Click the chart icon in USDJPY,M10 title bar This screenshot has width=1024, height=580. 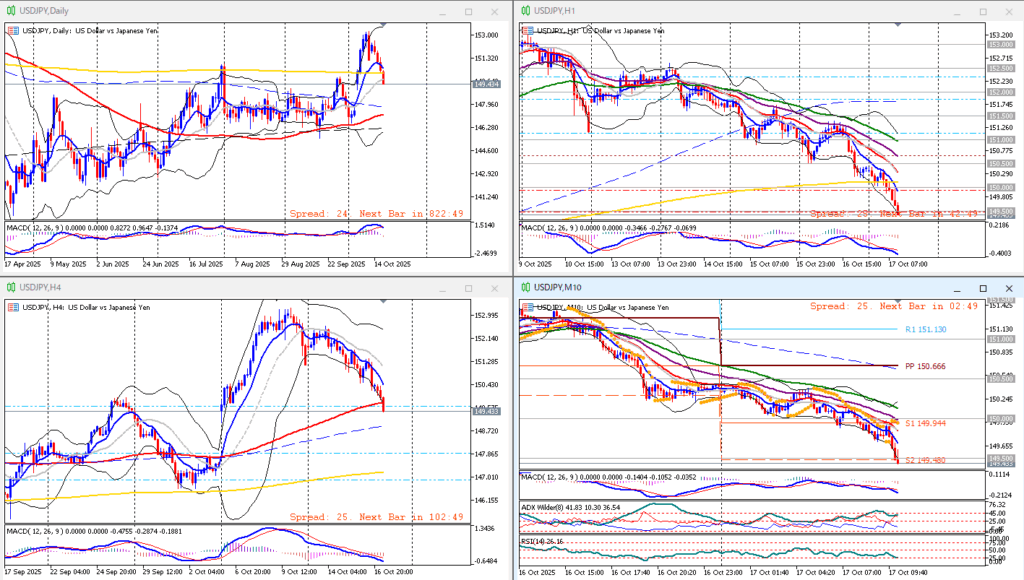tap(525, 289)
